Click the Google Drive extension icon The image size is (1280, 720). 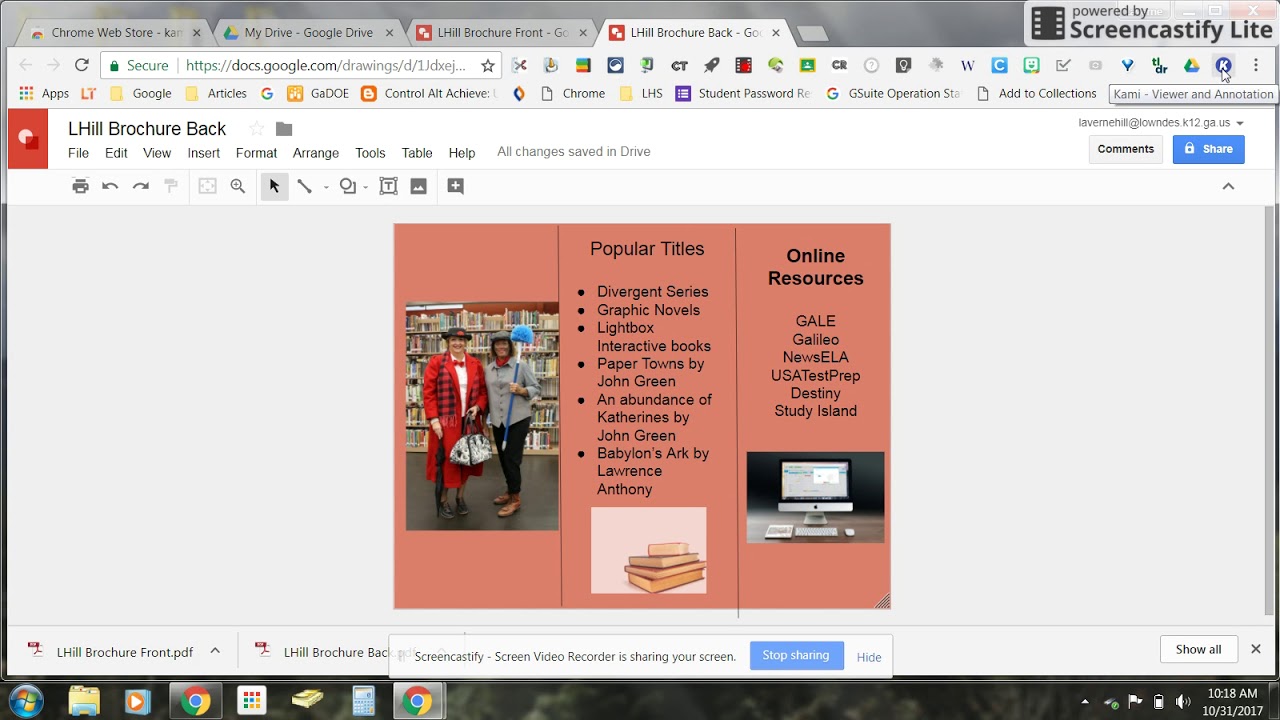pyautogui.click(x=1191, y=65)
